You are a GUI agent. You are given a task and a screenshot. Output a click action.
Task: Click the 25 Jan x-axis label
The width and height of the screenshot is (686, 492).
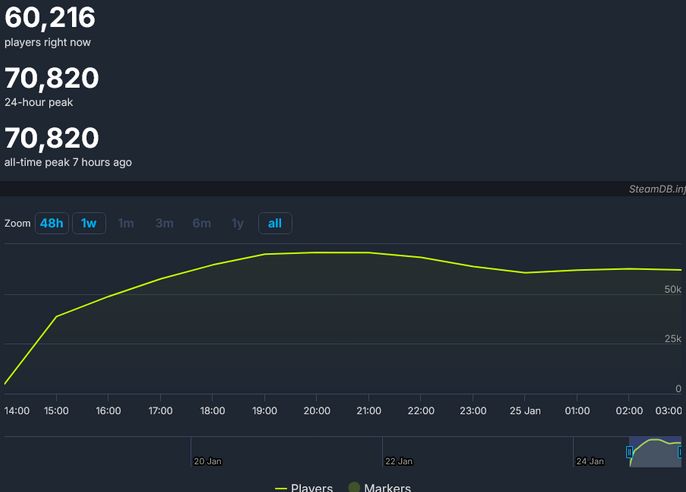pos(525,410)
